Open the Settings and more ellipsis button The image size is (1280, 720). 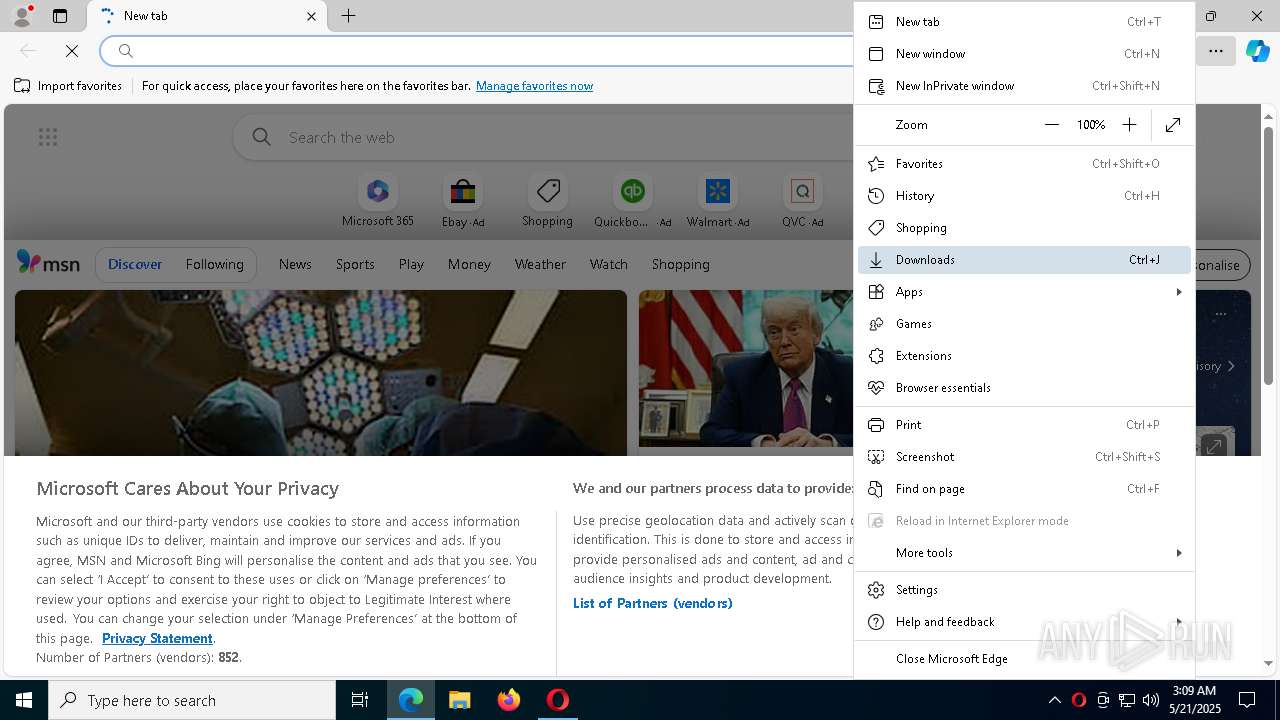(x=1216, y=51)
